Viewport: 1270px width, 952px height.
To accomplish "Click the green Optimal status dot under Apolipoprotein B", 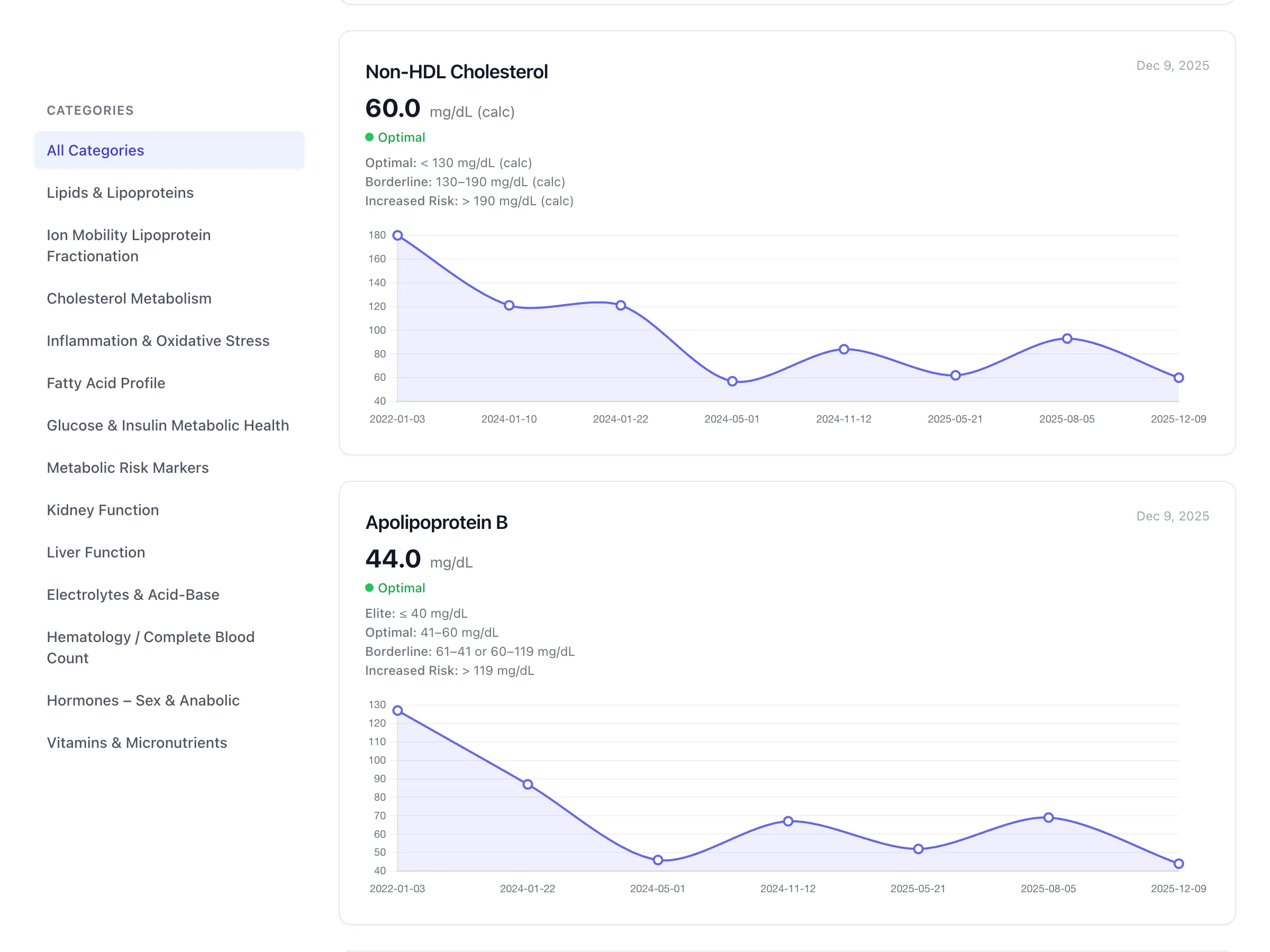I will tap(370, 588).
